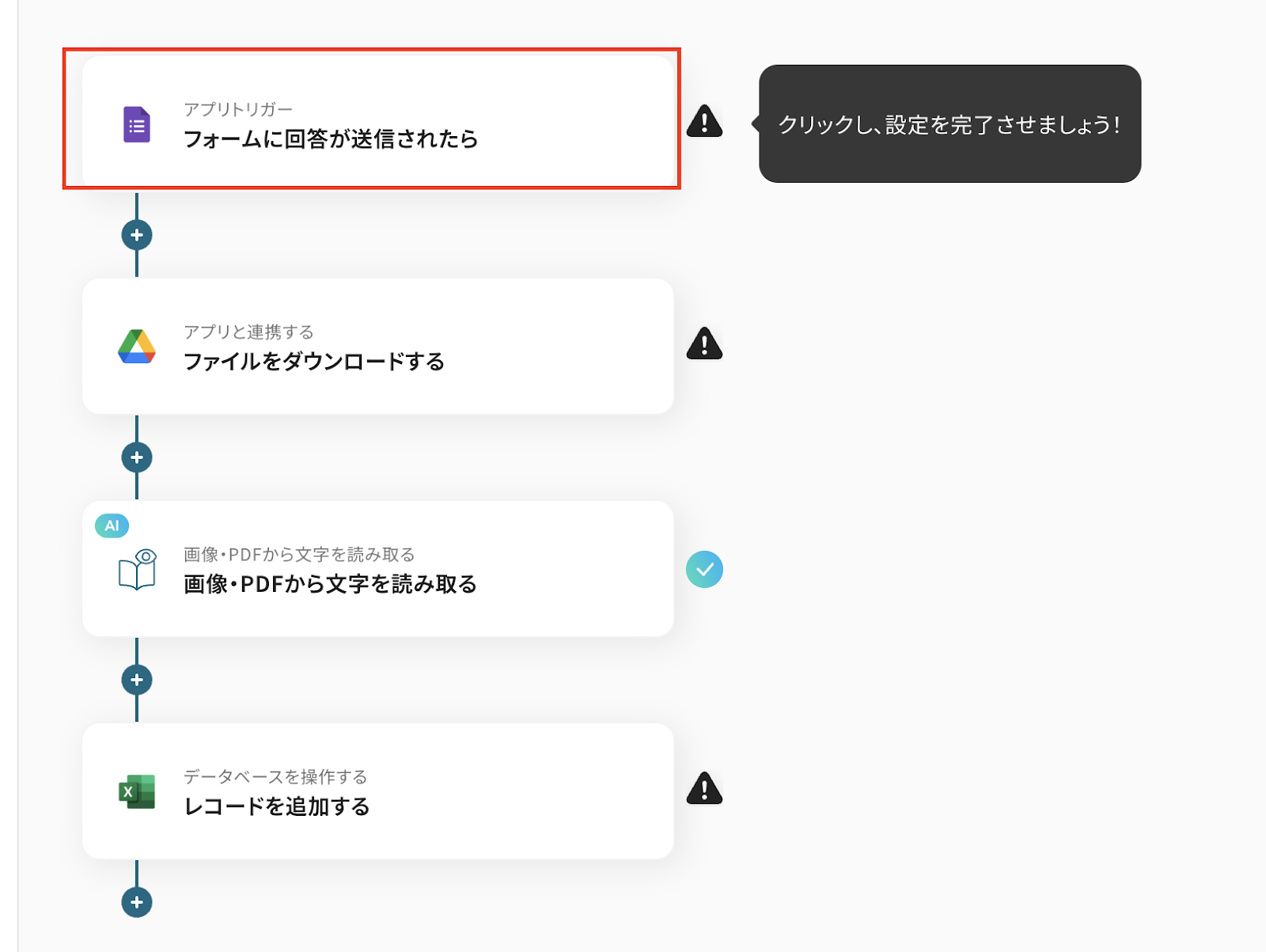The width and height of the screenshot is (1266, 952).
Task: Click the Google Forms trigger icon
Action: [x=137, y=125]
